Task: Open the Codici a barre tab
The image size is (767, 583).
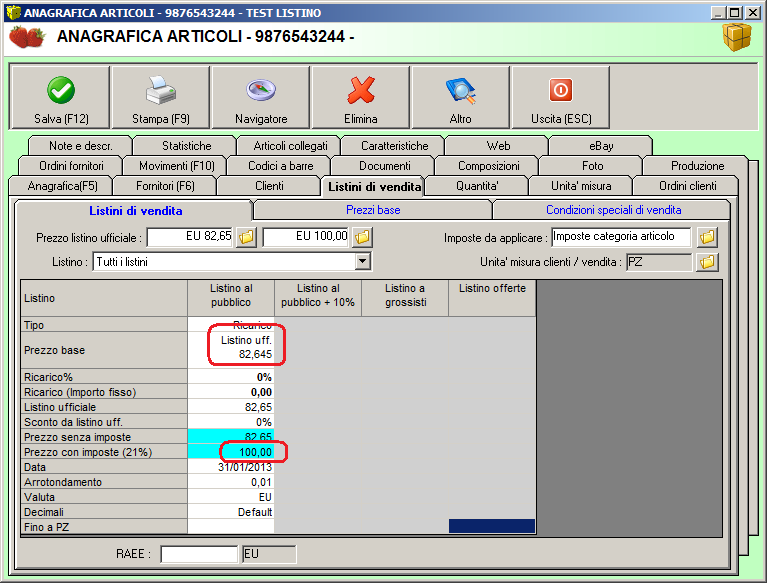Action: [x=280, y=166]
